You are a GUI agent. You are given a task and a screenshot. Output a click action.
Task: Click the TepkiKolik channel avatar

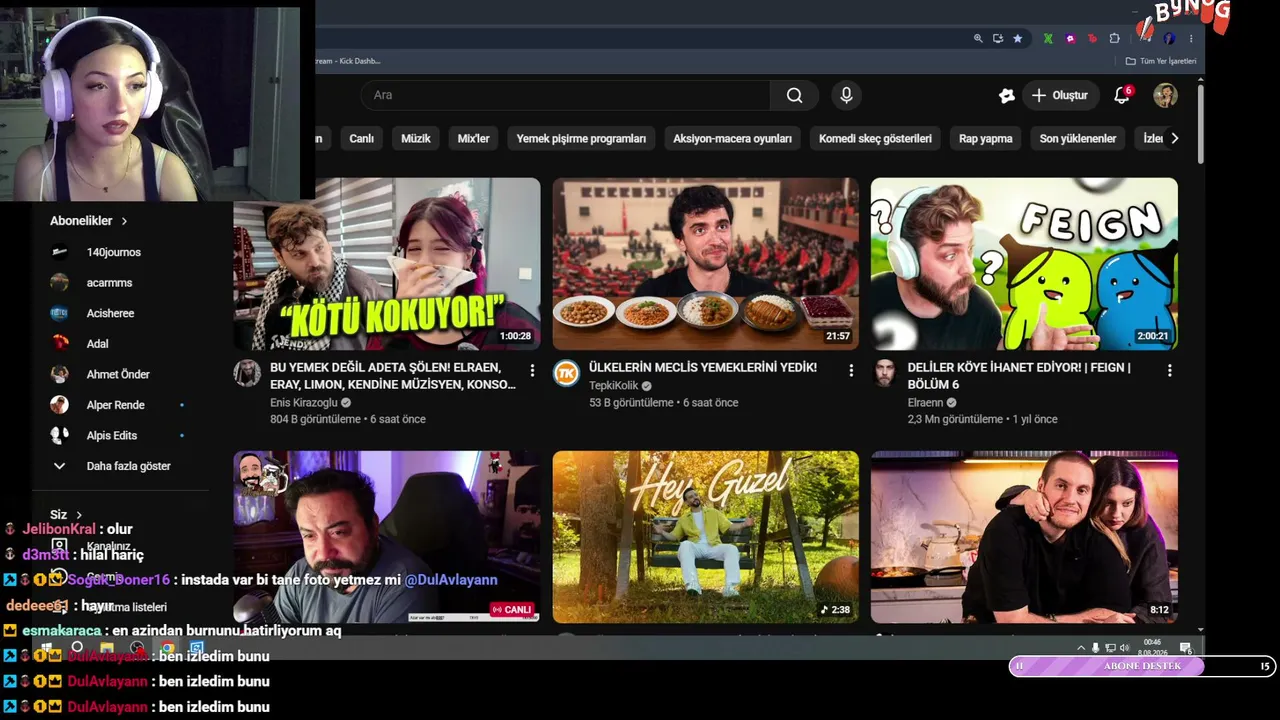566,373
